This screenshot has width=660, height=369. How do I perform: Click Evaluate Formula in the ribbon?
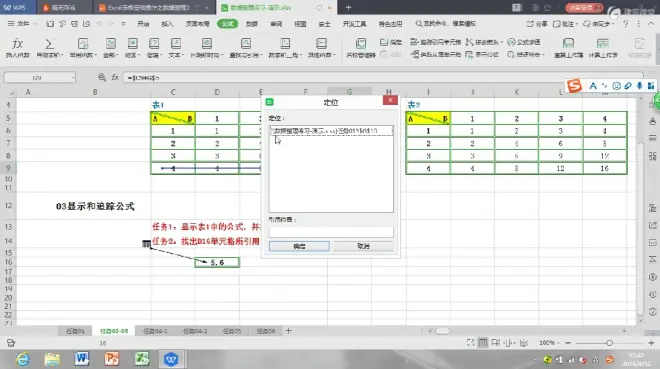click(x=524, y=42)
